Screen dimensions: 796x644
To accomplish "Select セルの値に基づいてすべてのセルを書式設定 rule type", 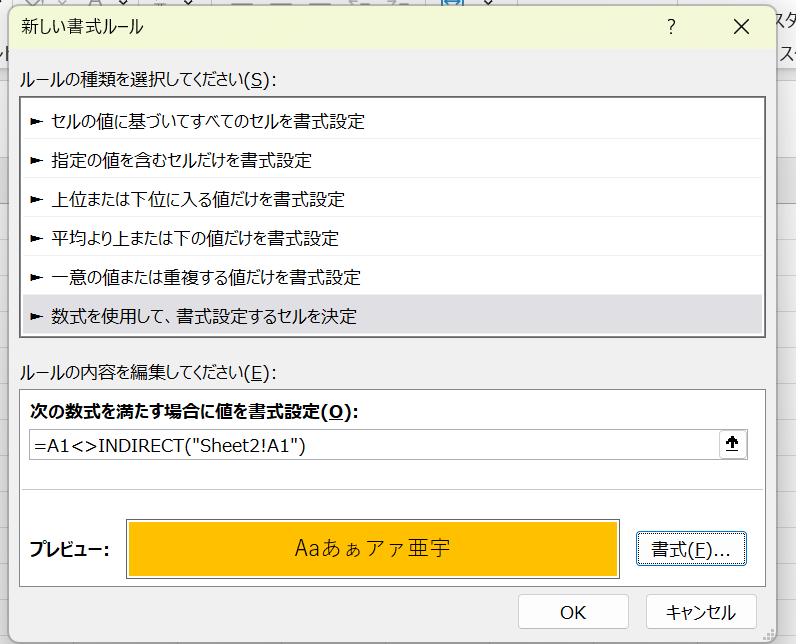I will point(208,122).
